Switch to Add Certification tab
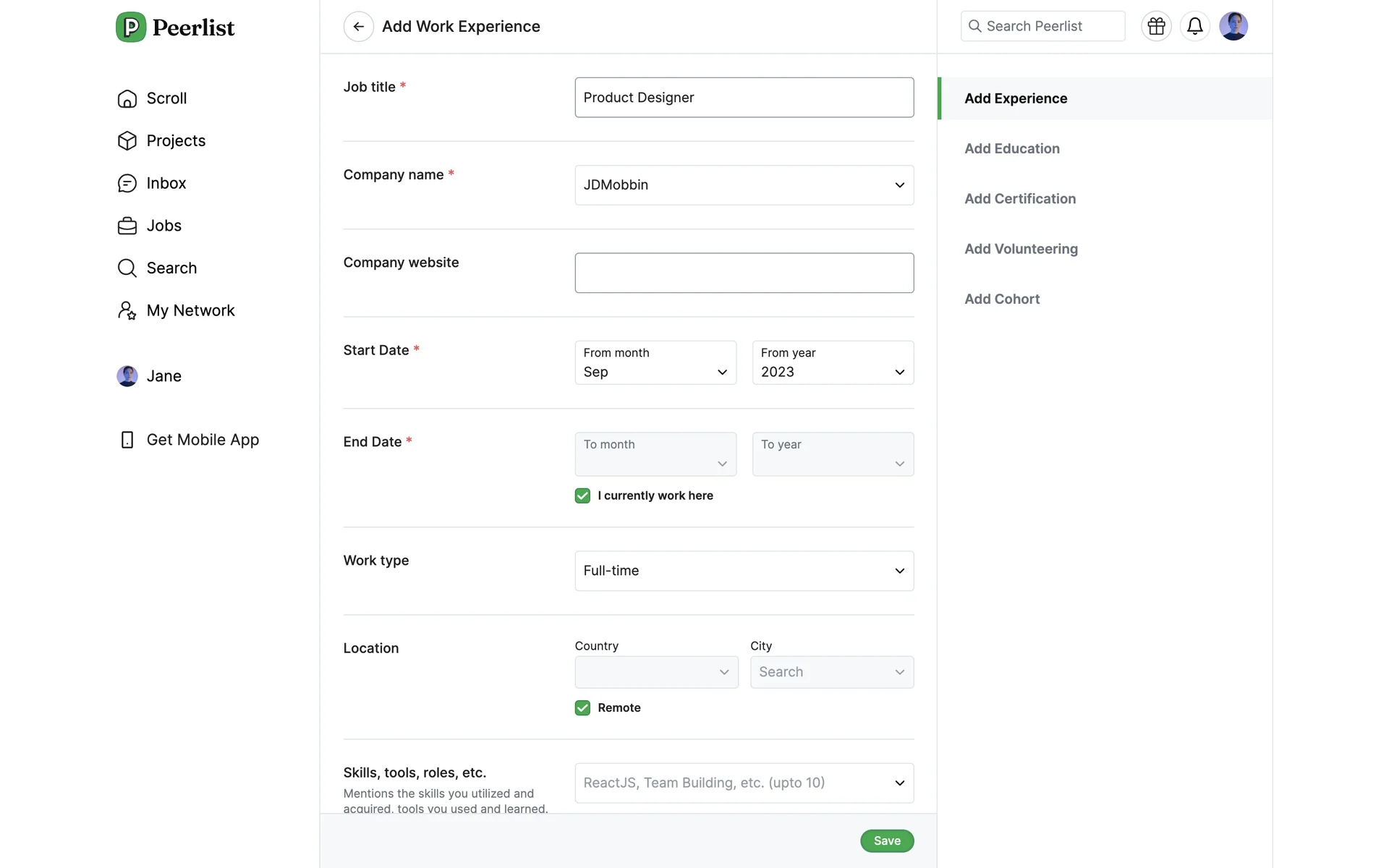Screen dimensions: 1389x868 [x=1019, y=199]
